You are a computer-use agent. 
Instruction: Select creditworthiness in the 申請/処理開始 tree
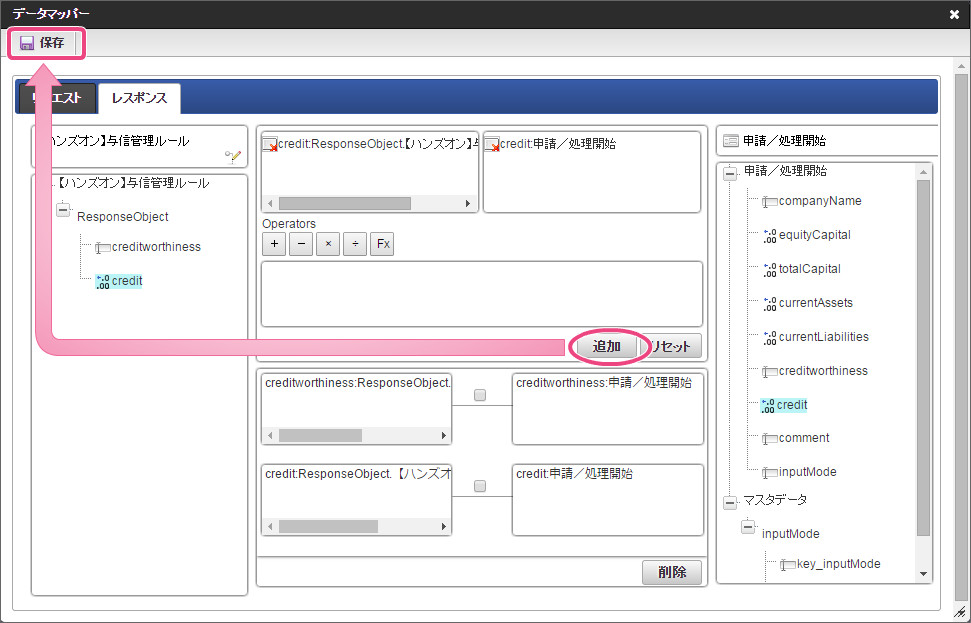[x=823, y=371]
